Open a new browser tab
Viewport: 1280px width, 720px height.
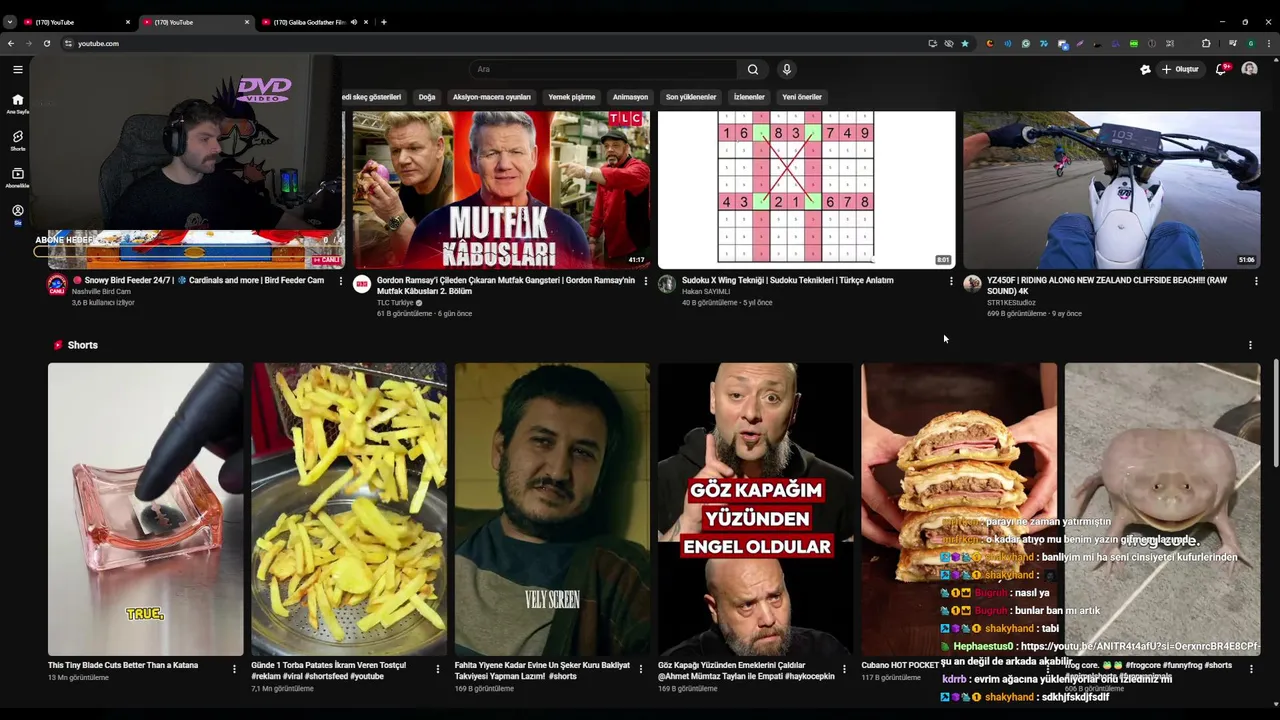pos(384,22)
